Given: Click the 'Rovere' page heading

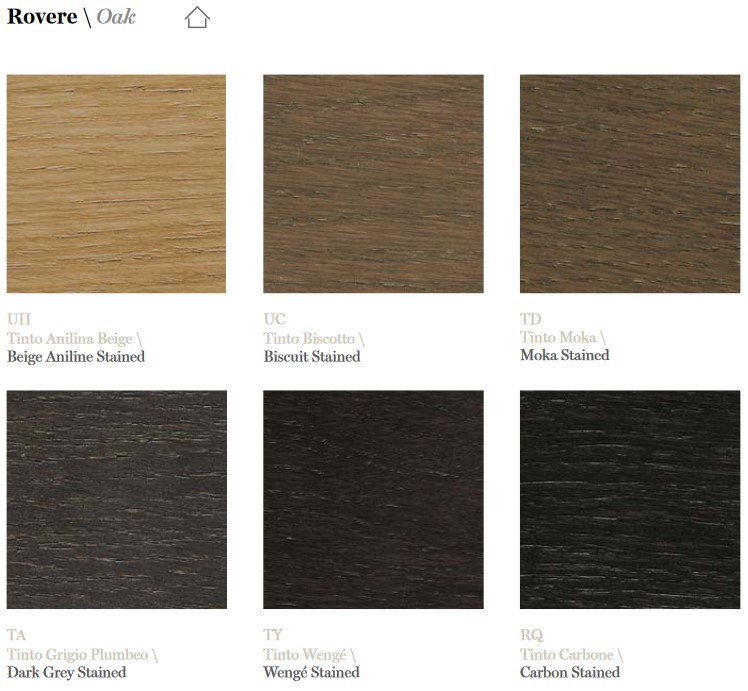Looking at the screenshot, I should (x=42, y=17).
